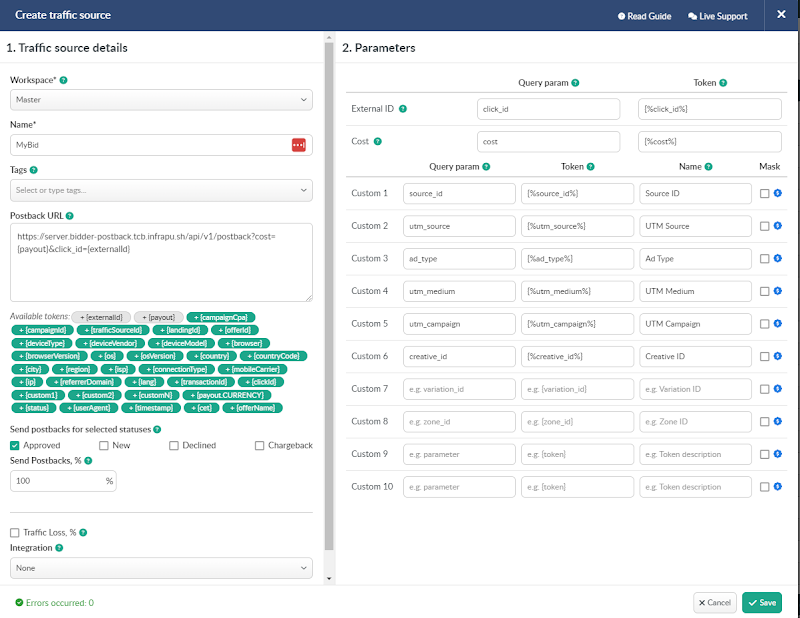This screenshot has height=618, width=800.
Task: Open Live Support chat
Action: tap(717, 16)
